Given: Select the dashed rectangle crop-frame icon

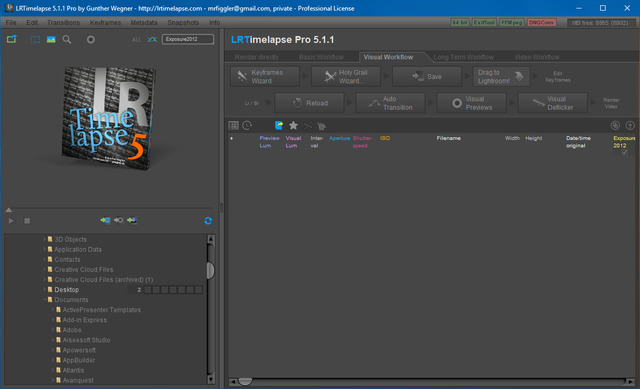Looking at the screenshot, I should pos(35,40).
